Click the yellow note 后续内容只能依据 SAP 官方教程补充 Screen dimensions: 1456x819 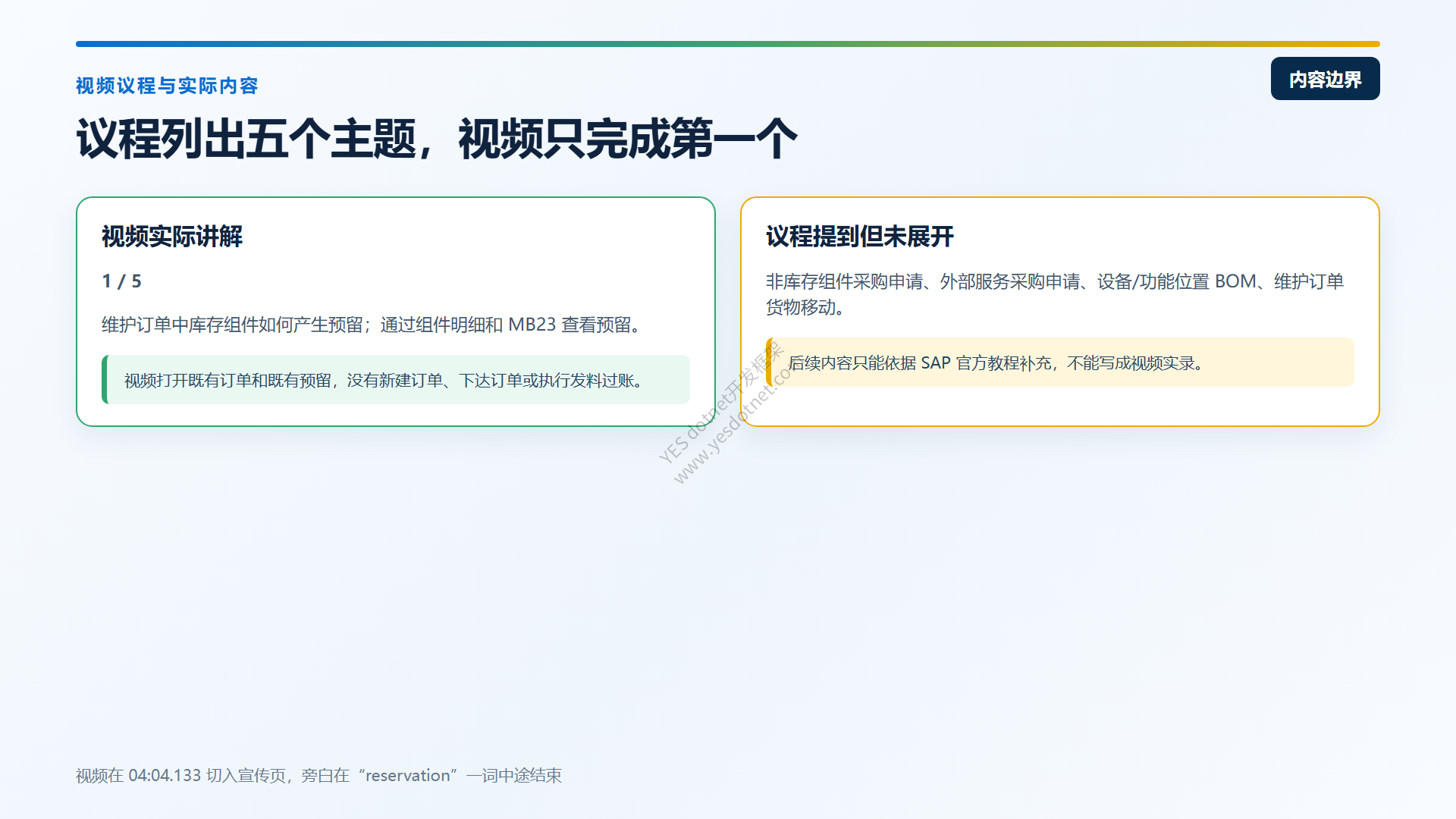(1060, 362)
